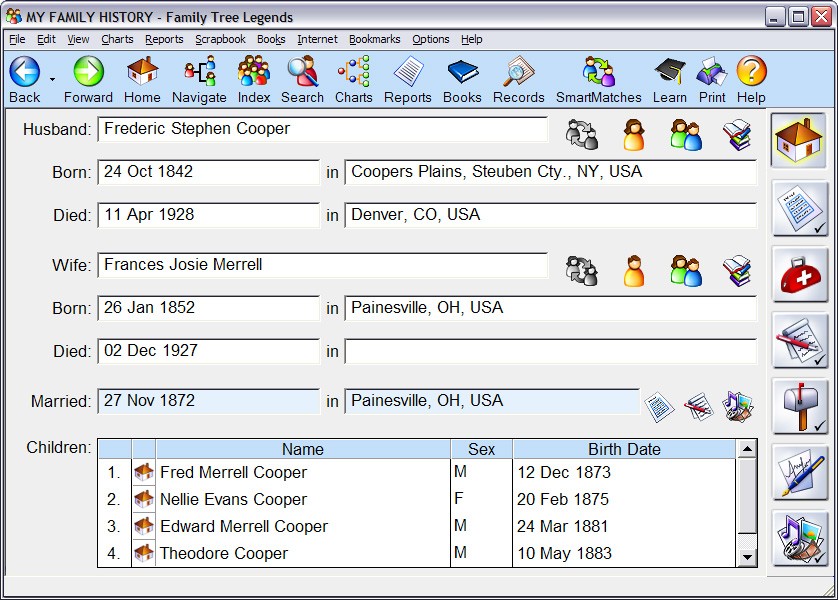Click the husband's birth date field

[x=208, y=172]
